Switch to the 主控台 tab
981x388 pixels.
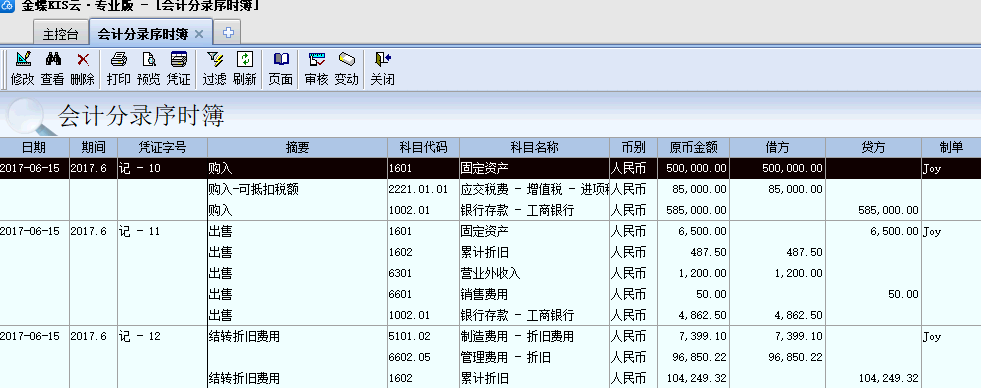click(x=61, y=34)
